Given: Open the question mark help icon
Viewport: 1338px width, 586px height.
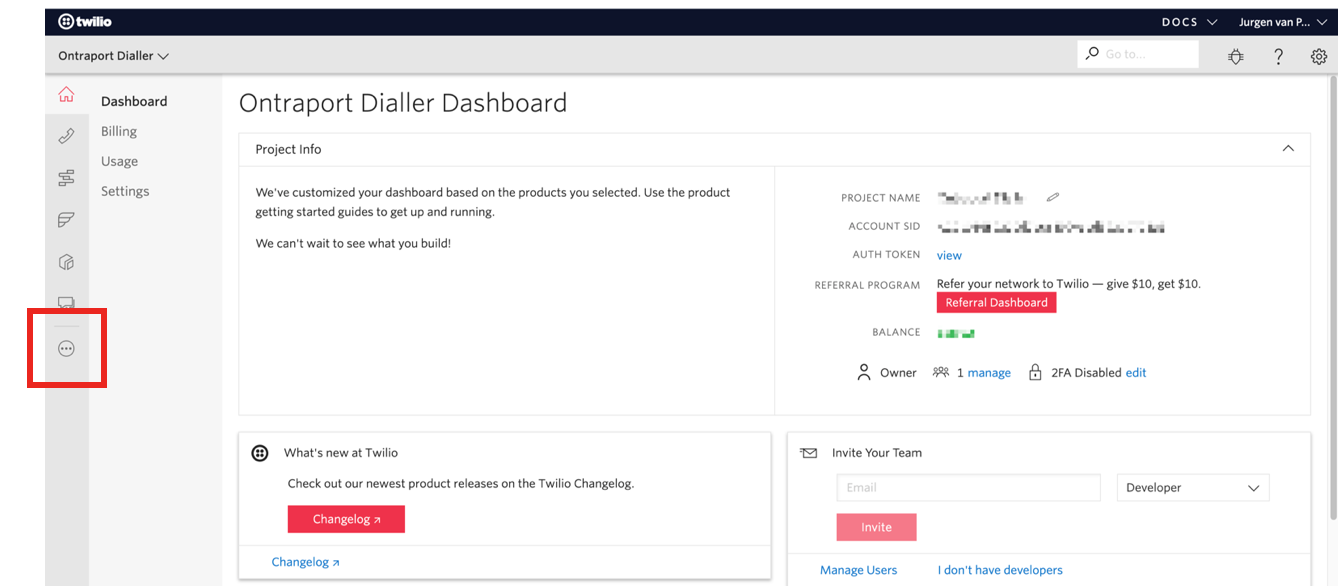Looking at the screenshot, I should pos(1278,57).
